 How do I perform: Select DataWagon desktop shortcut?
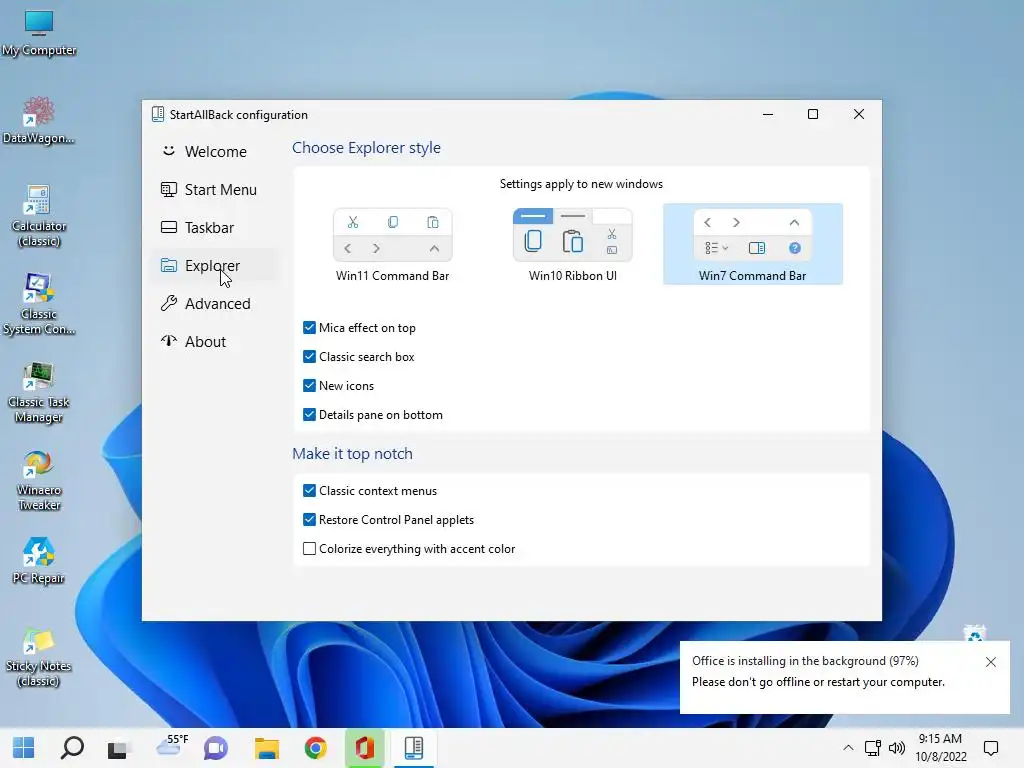(39, 120)
